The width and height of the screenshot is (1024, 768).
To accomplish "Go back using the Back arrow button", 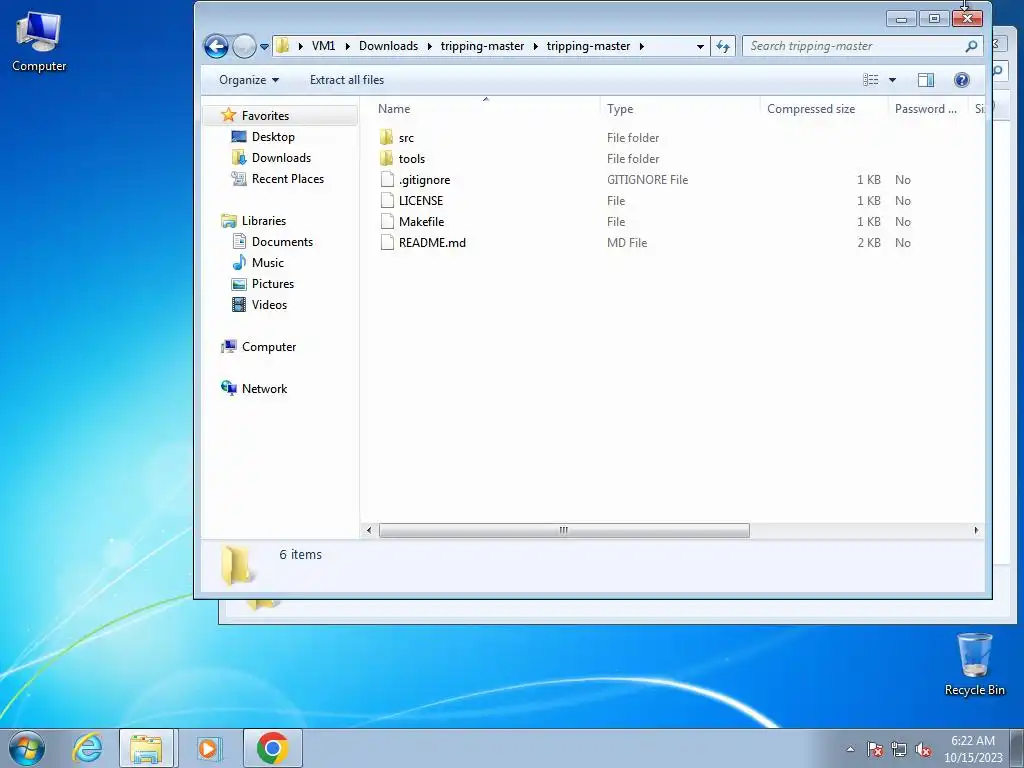I will 216,46.
